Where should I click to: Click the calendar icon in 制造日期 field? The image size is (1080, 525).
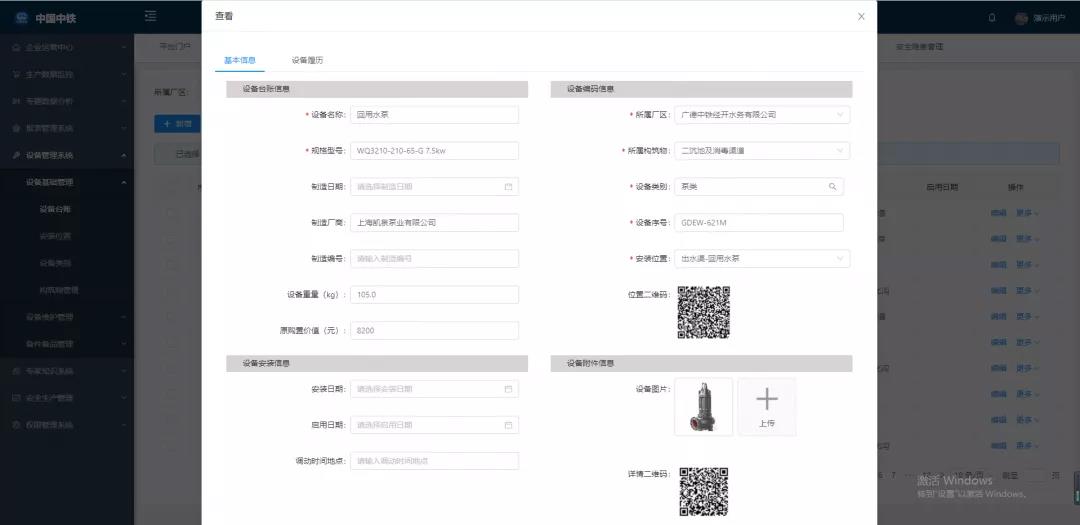[x=508, y=187]
